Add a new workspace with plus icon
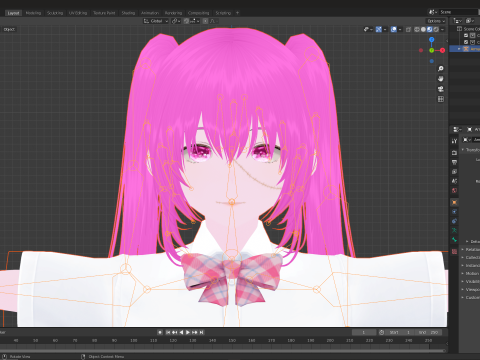This screenshot has height=360, width=480. coord(237,13)
